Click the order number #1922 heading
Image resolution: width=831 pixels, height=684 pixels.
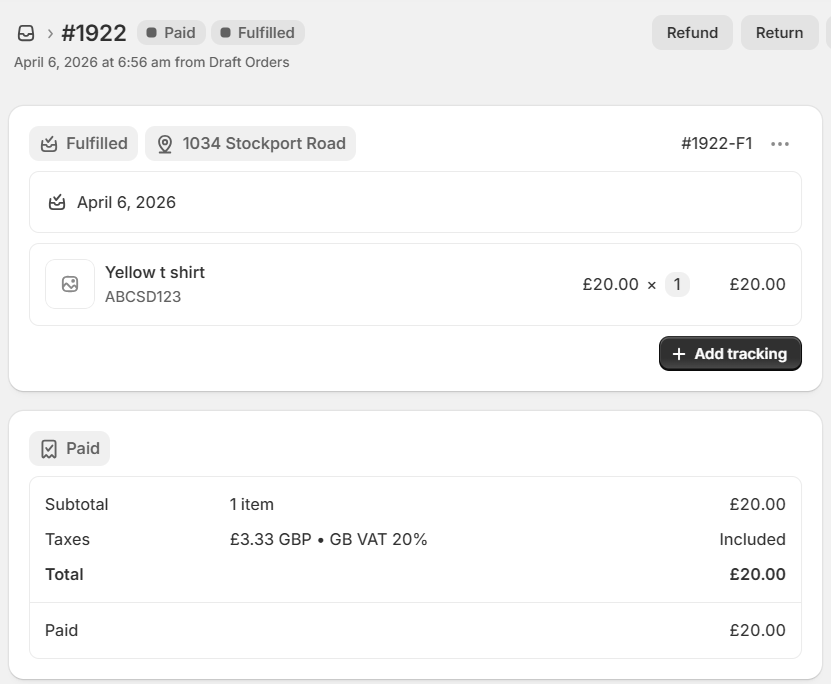pyautogui.click(x=94, y=33)
